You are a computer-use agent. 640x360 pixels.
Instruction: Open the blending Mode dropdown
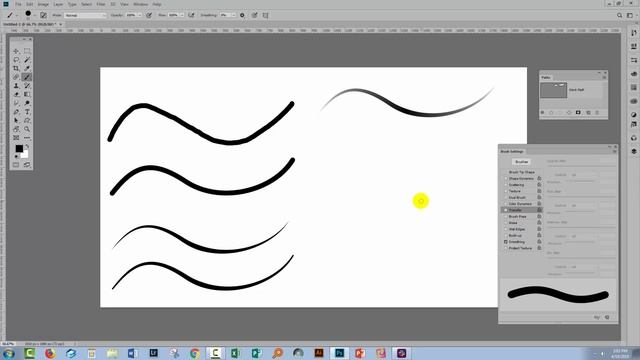[x=85, y=15]
